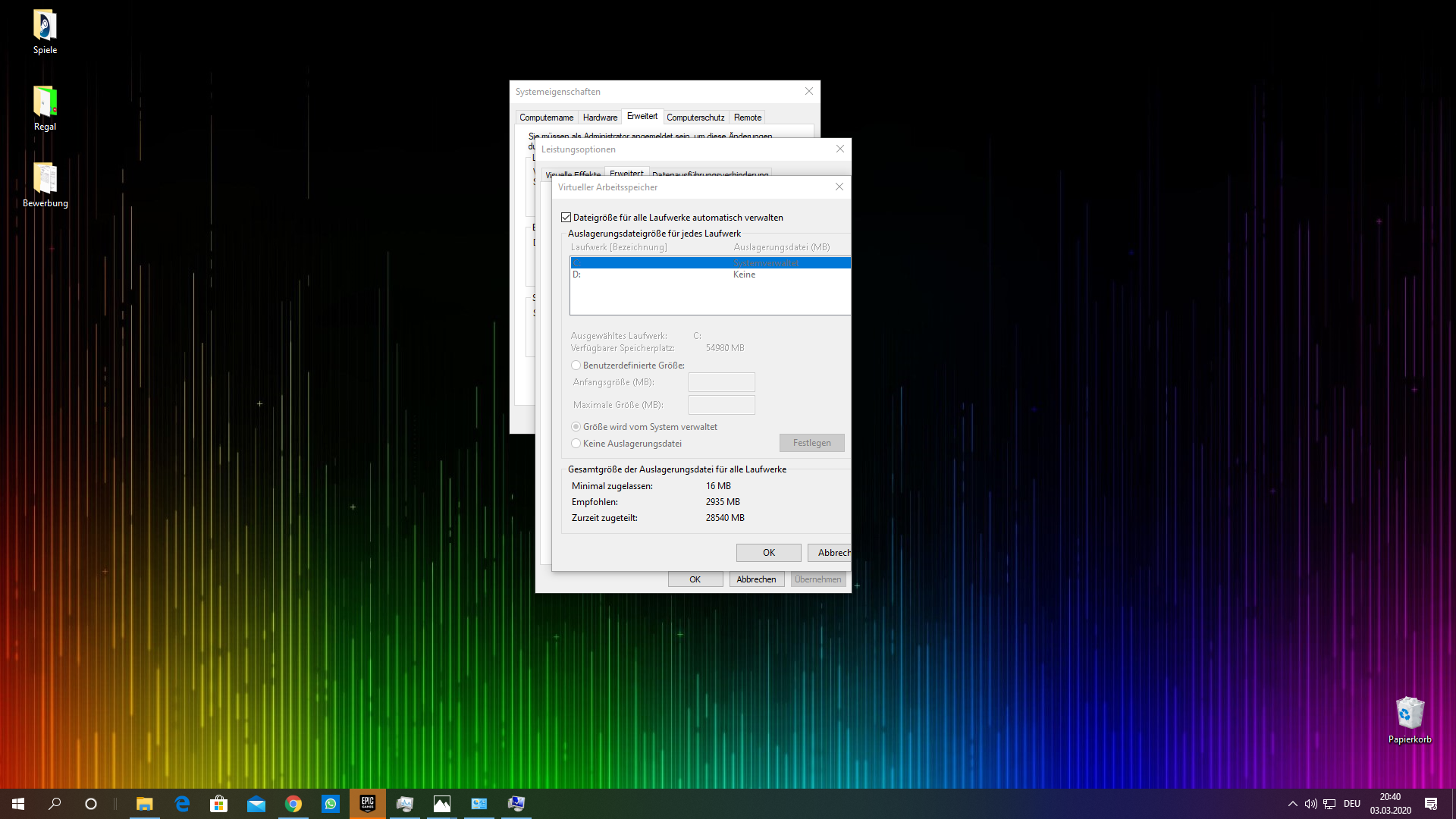This screenshot has width=1456, height=819.
Task: Select the Keine Auslagerungsdatei radio button
Action: coord(576,443)
